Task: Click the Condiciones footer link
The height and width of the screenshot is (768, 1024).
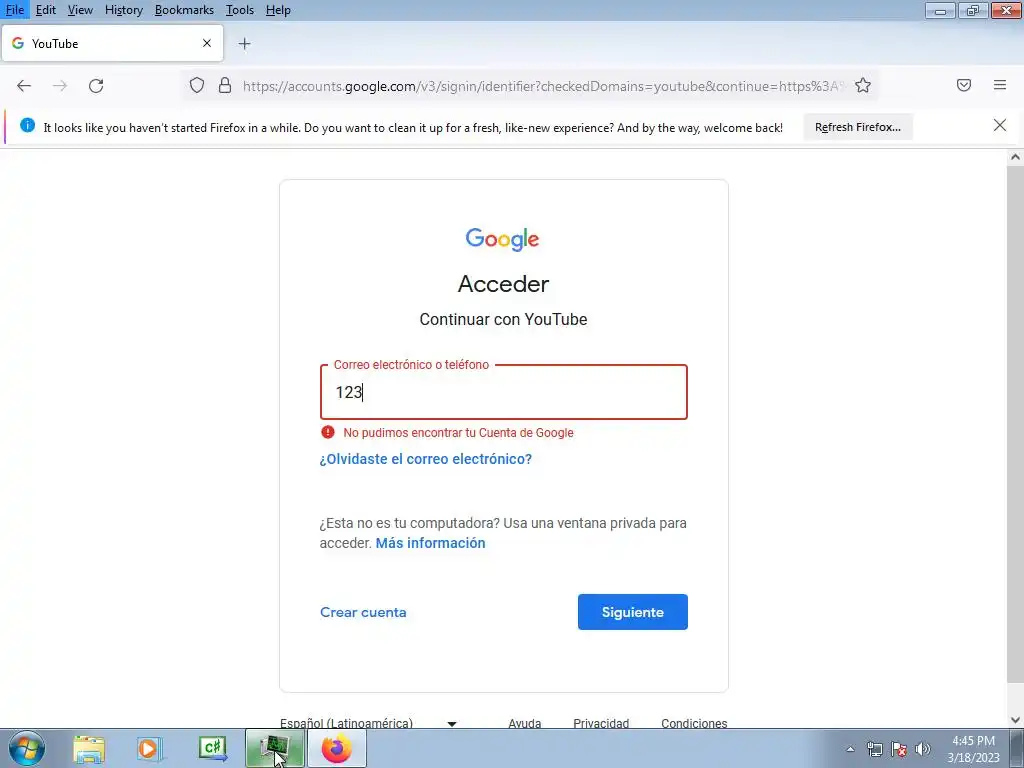Action: (x=694, y=723)
